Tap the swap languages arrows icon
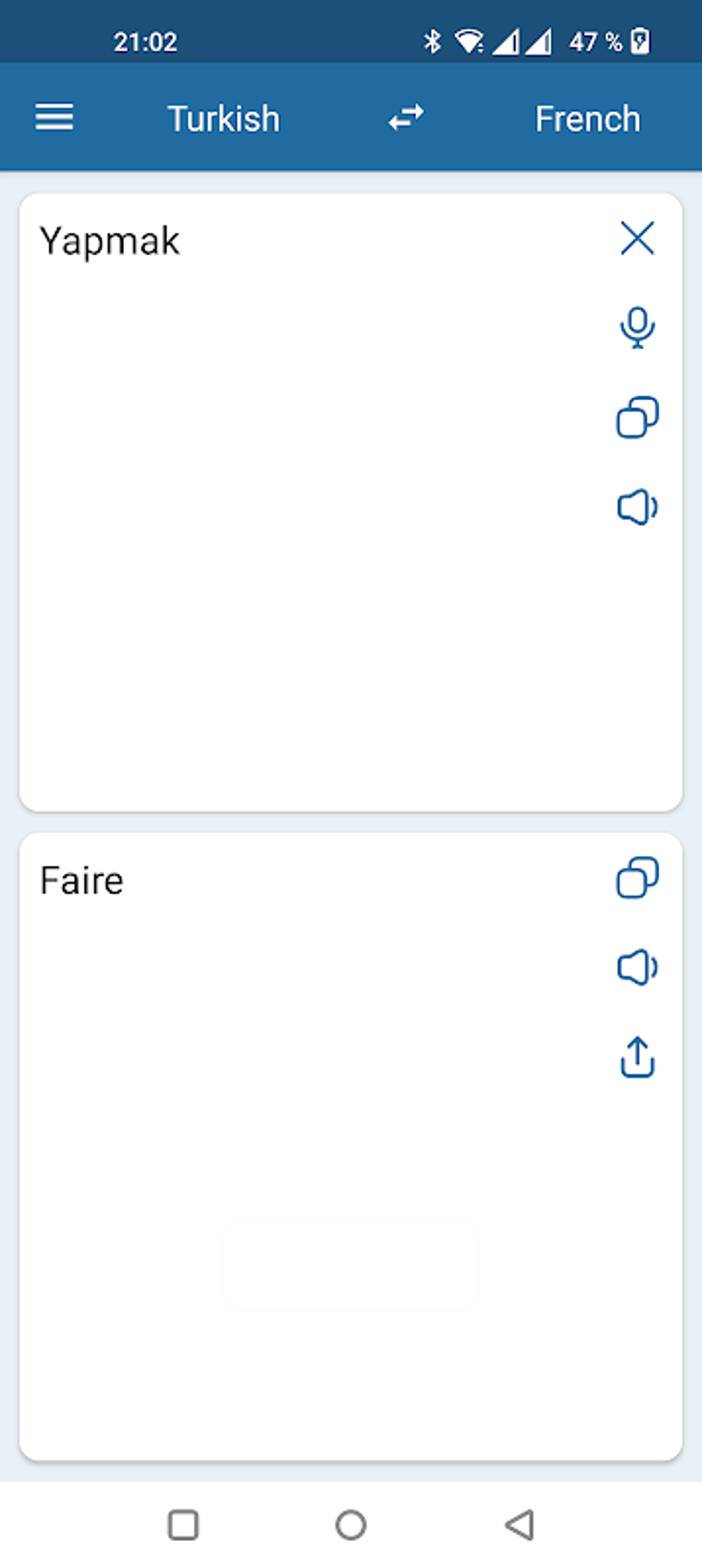 (x=406, y=117)
